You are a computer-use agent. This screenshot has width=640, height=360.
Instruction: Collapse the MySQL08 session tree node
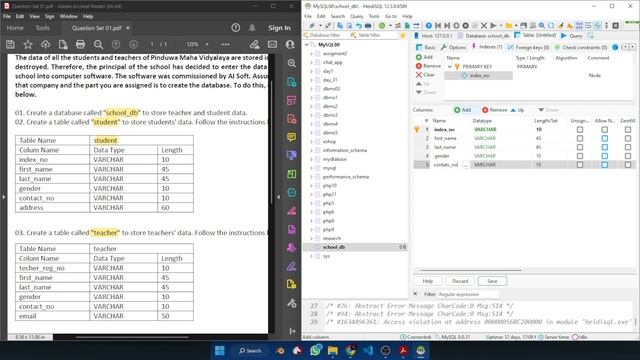point(307,44)
